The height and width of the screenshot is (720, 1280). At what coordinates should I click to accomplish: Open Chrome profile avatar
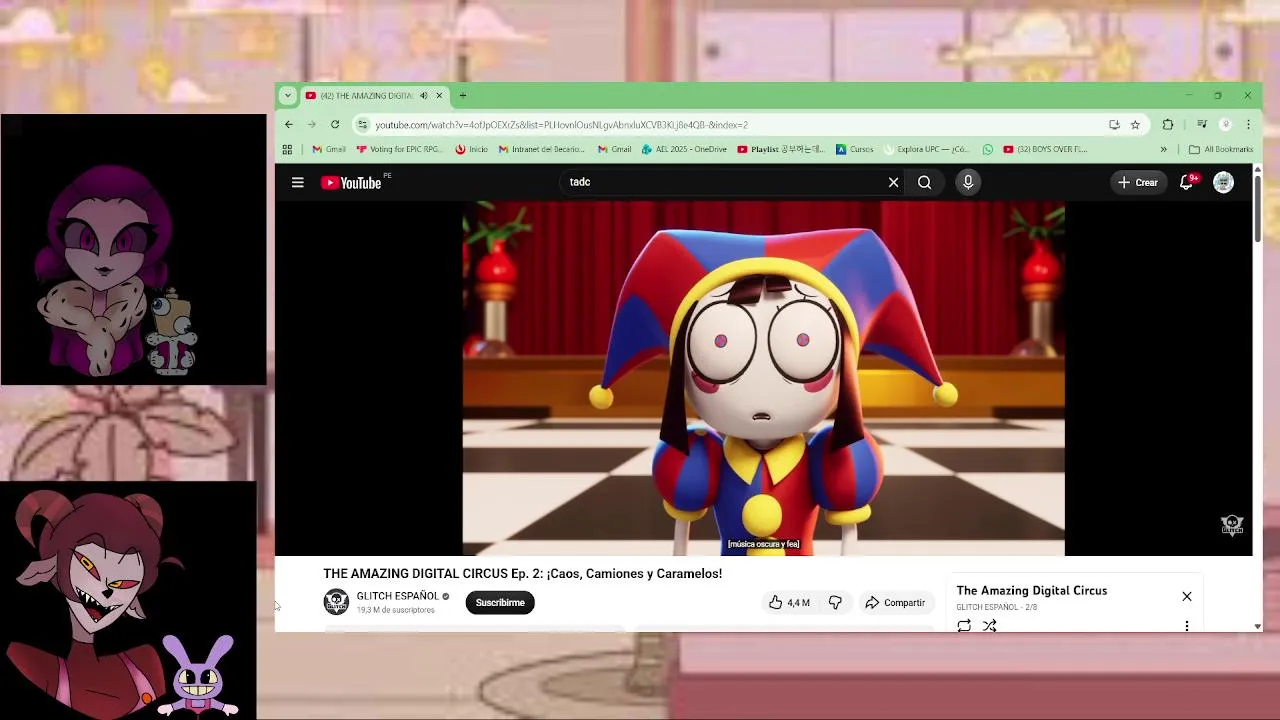[x=1226, y=124]
